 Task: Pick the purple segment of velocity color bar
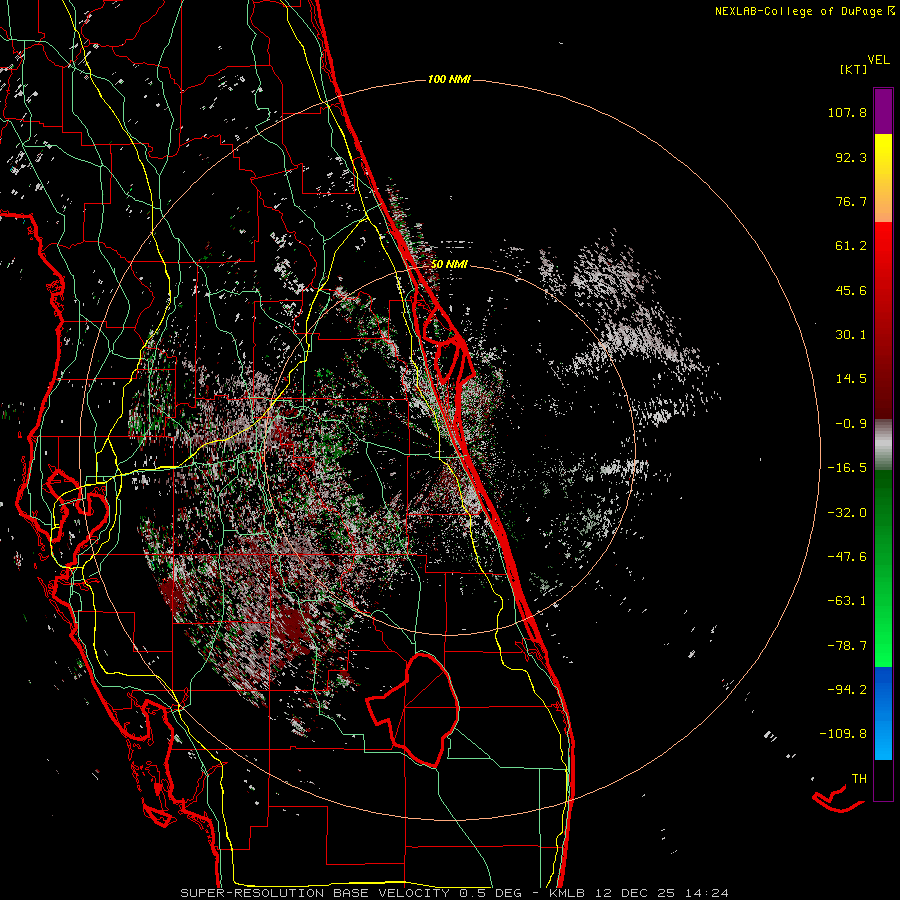click(x=883, y=111)
